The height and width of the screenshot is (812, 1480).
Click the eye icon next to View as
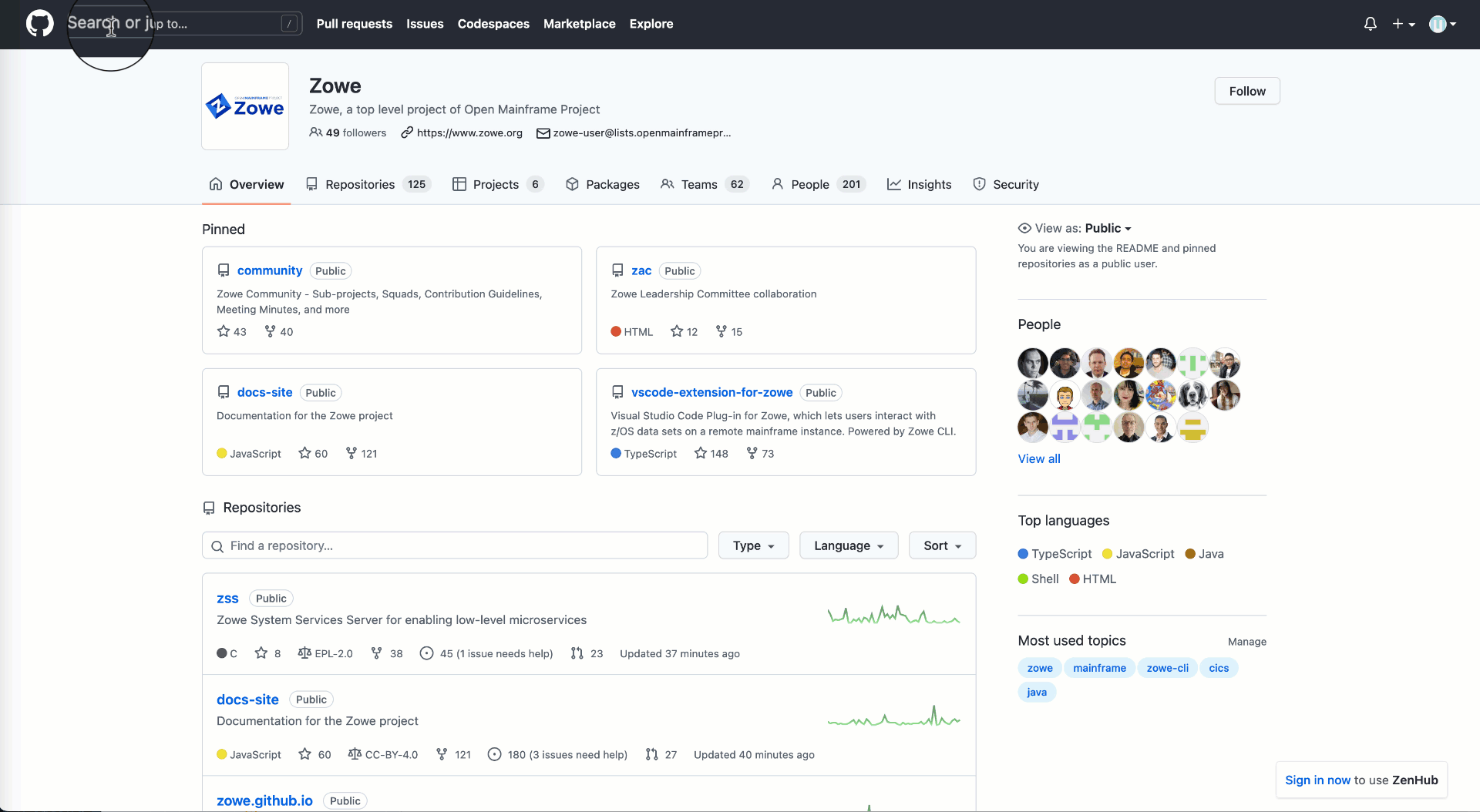(x=1024, y=228)
